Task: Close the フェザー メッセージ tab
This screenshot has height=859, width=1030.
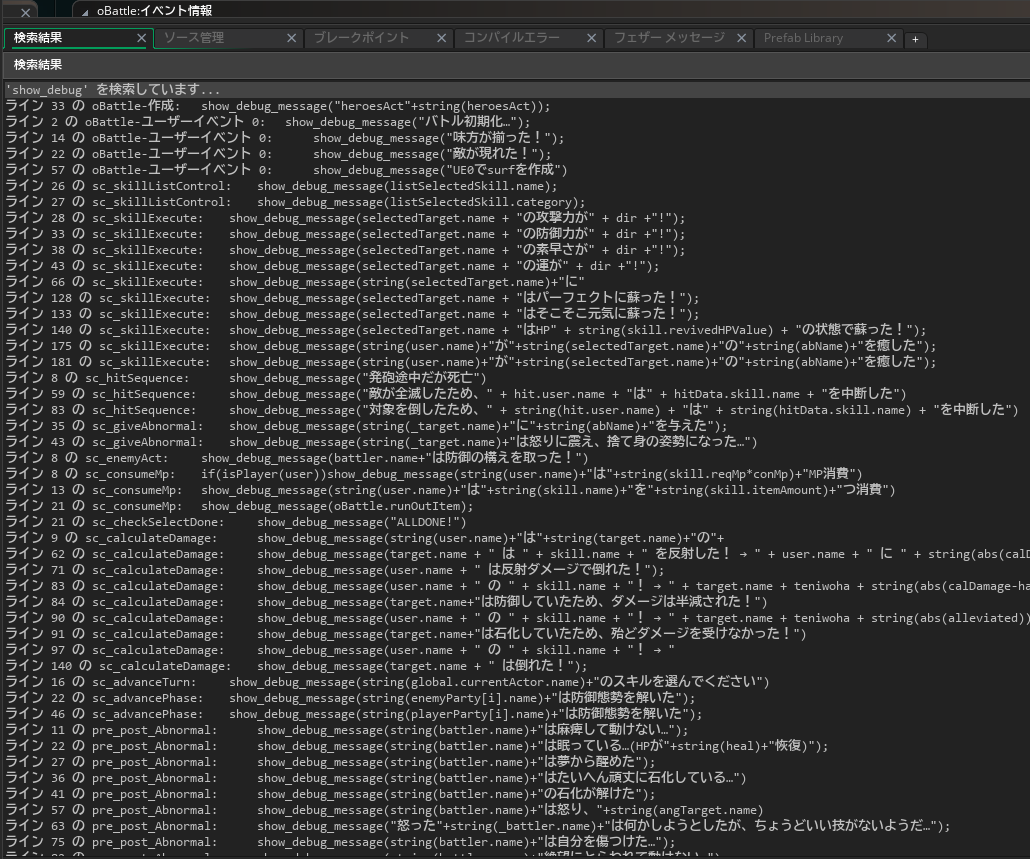Action: click(x=741, y=38)
